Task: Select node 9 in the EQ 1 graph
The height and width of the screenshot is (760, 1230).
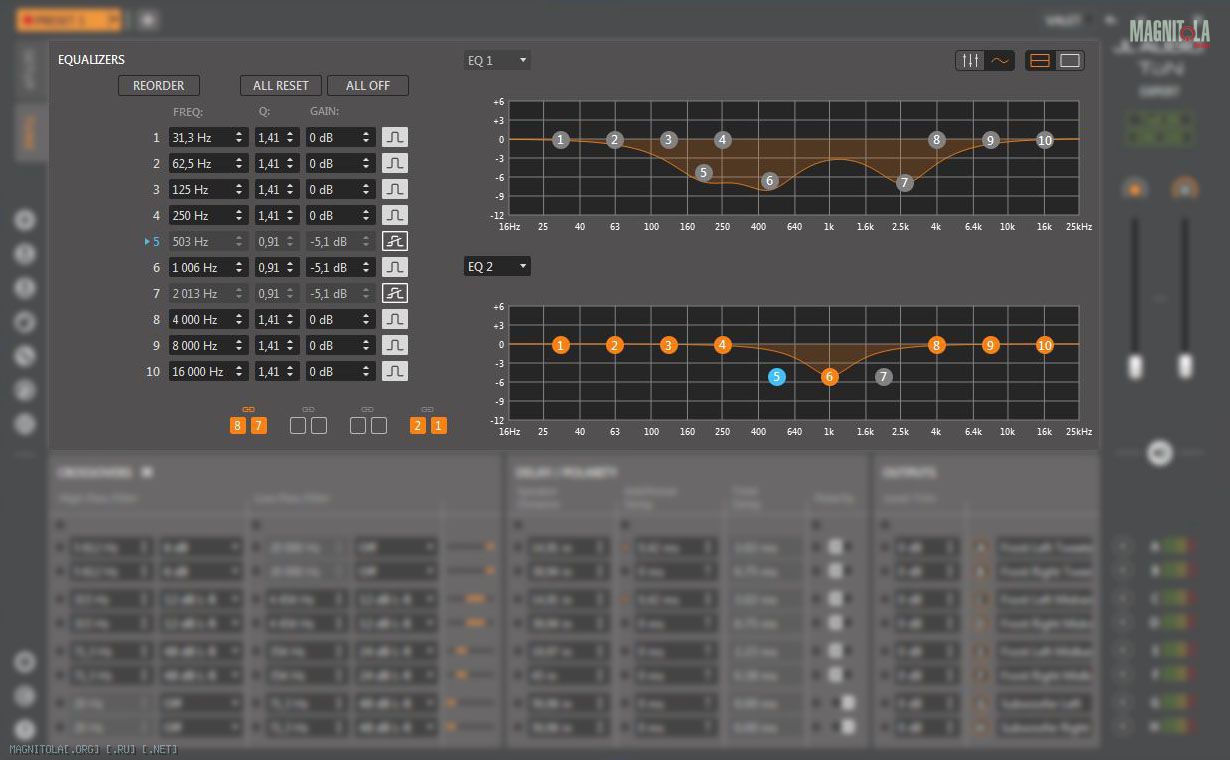Action: pyautogui.click(x=990, y=140)
